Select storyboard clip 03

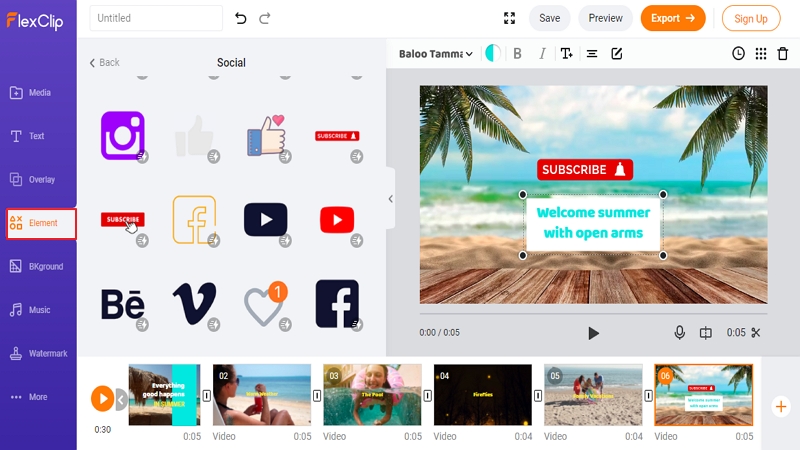[x=372, y=395]
